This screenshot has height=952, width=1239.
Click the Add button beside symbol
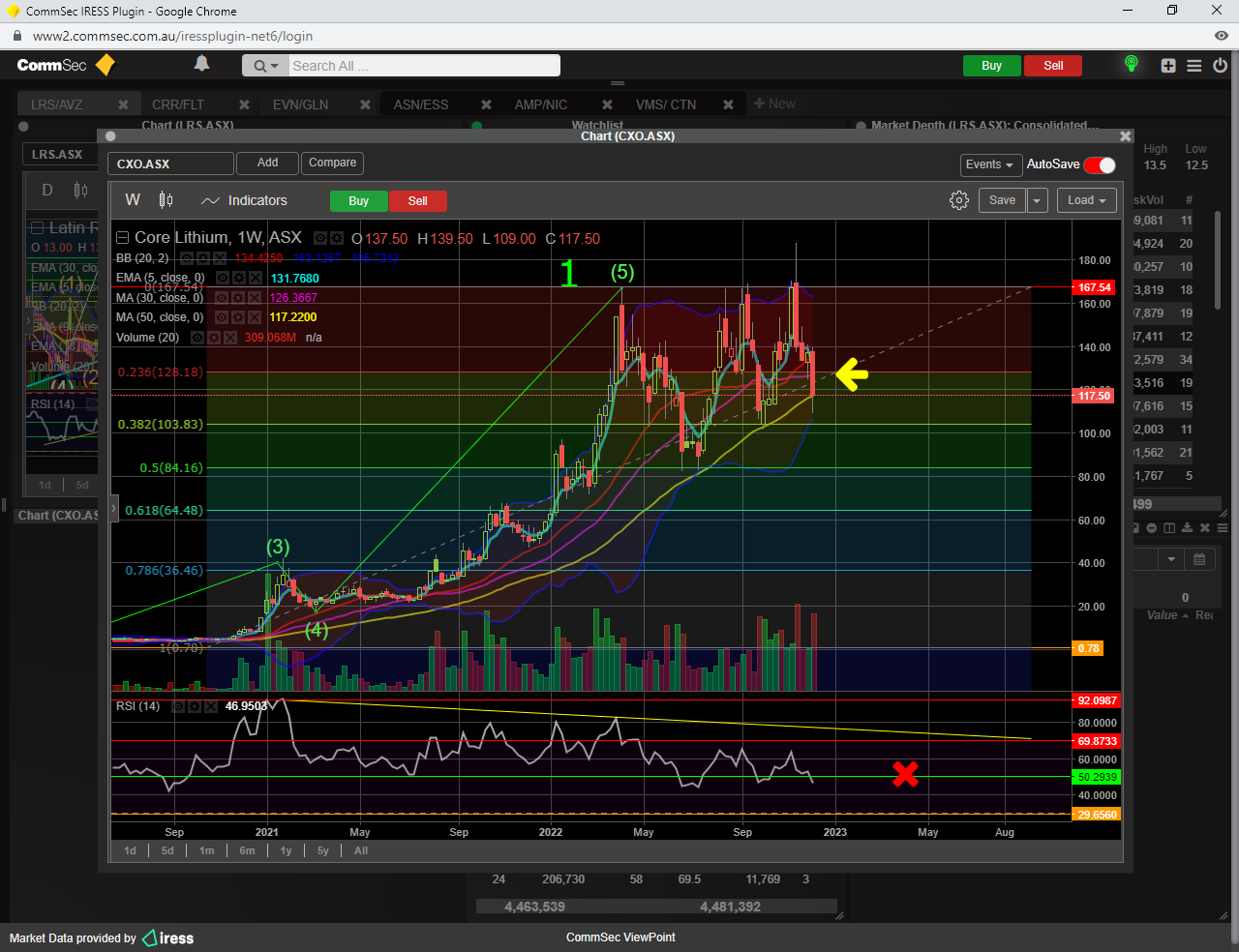tap(268, 164)
